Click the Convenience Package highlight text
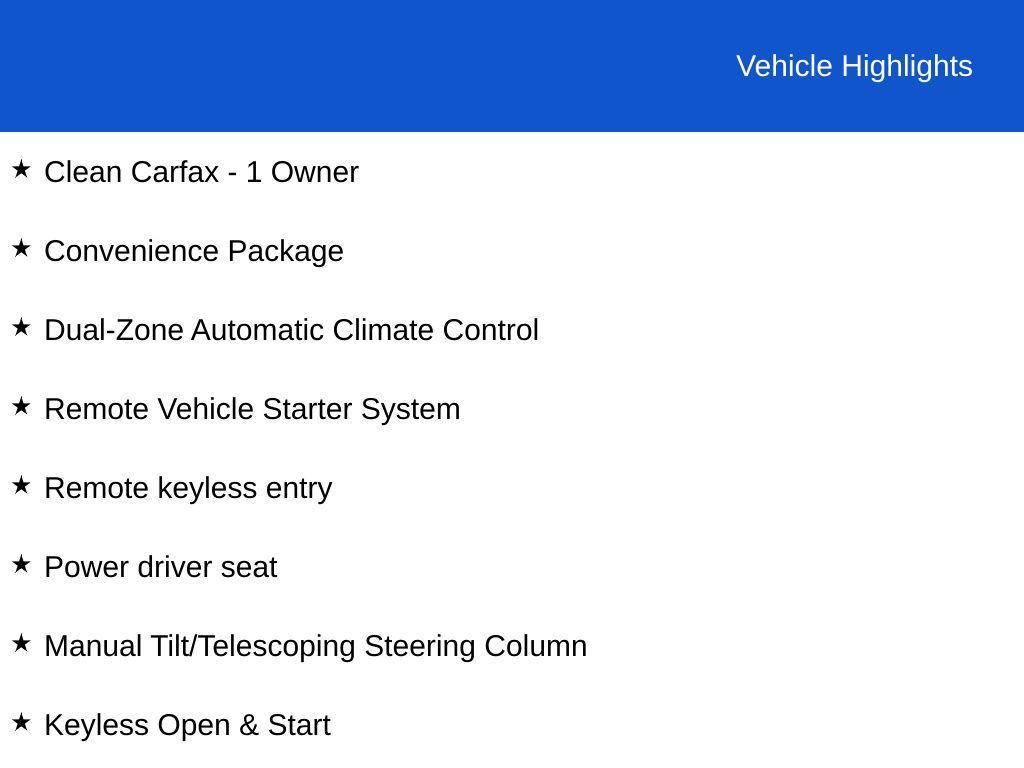Screen dimensions: 1024x768 tap(194, 252)
